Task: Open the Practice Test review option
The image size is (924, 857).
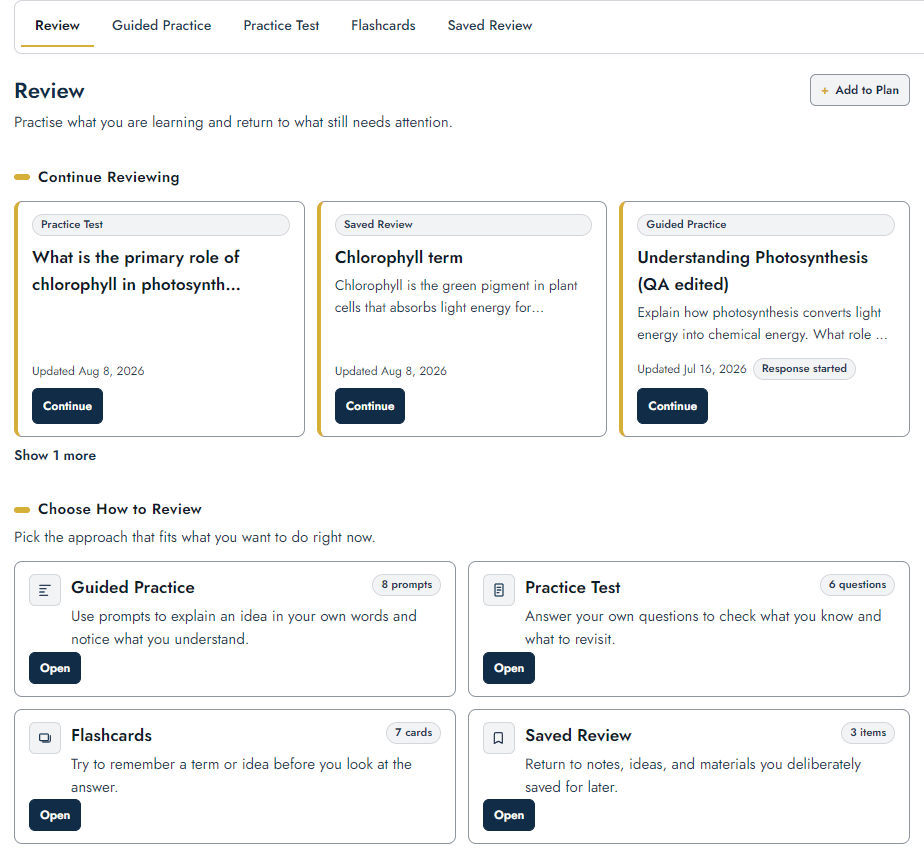Action: pyautogui.click(x=509, y=668)
